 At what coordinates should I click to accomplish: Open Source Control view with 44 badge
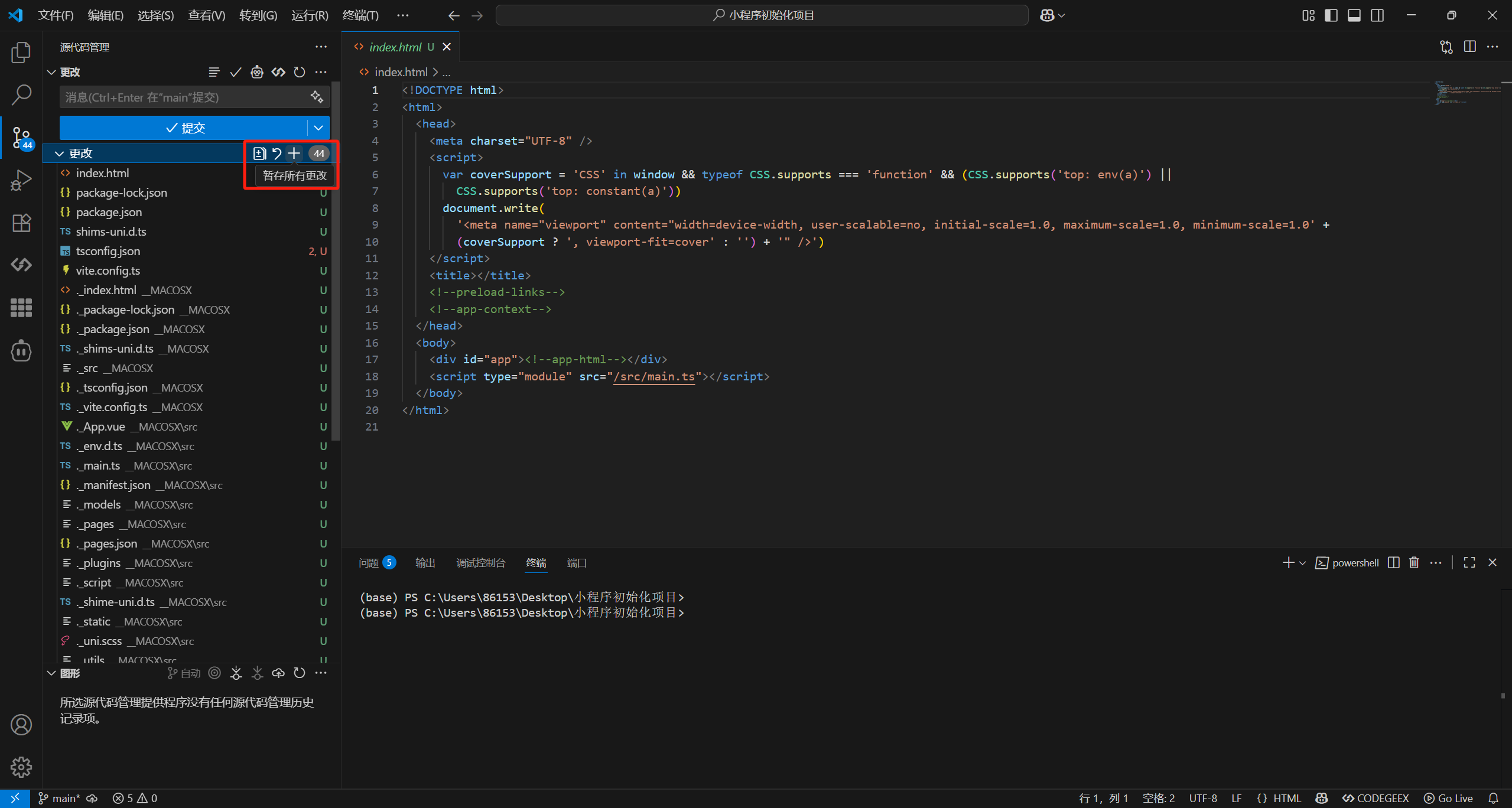[21, 138]
